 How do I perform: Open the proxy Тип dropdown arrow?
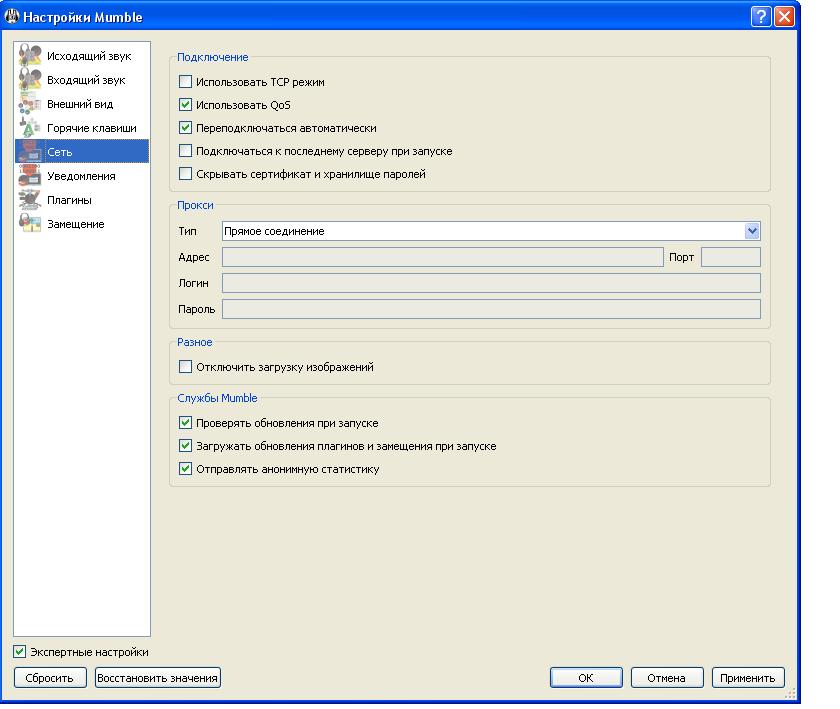pos(752,231)
